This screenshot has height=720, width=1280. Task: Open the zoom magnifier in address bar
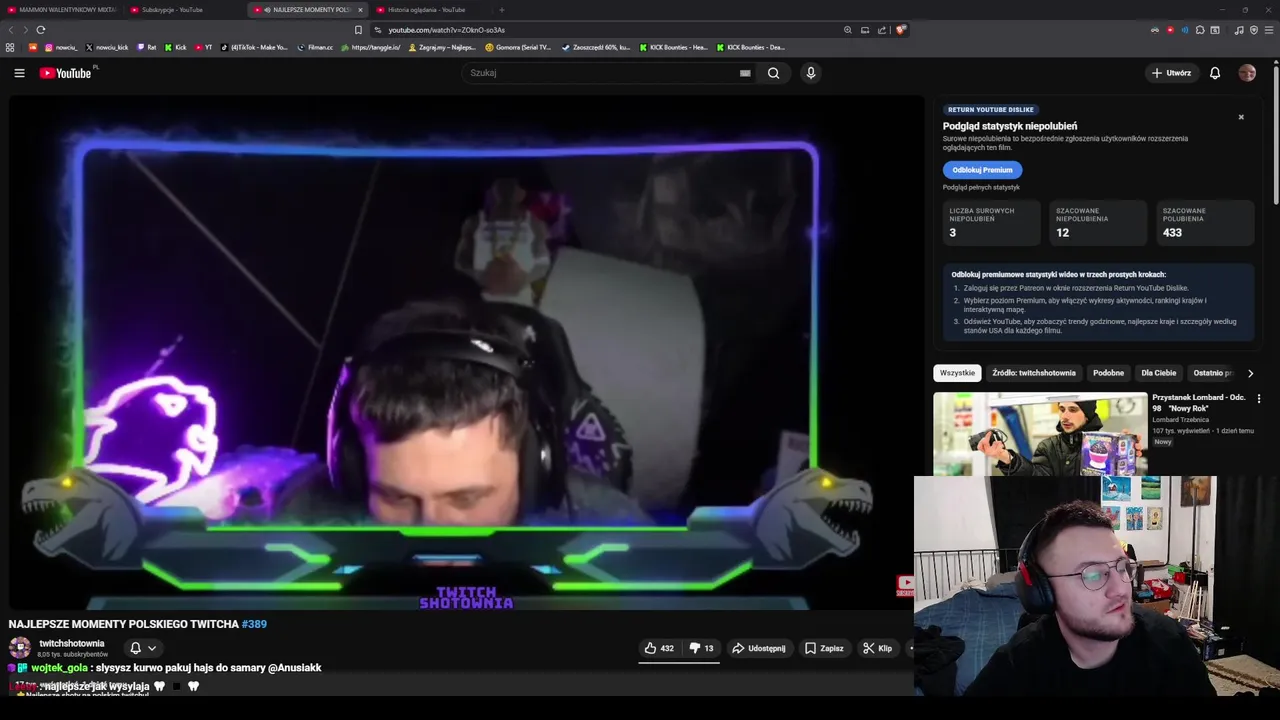(848, 30)
